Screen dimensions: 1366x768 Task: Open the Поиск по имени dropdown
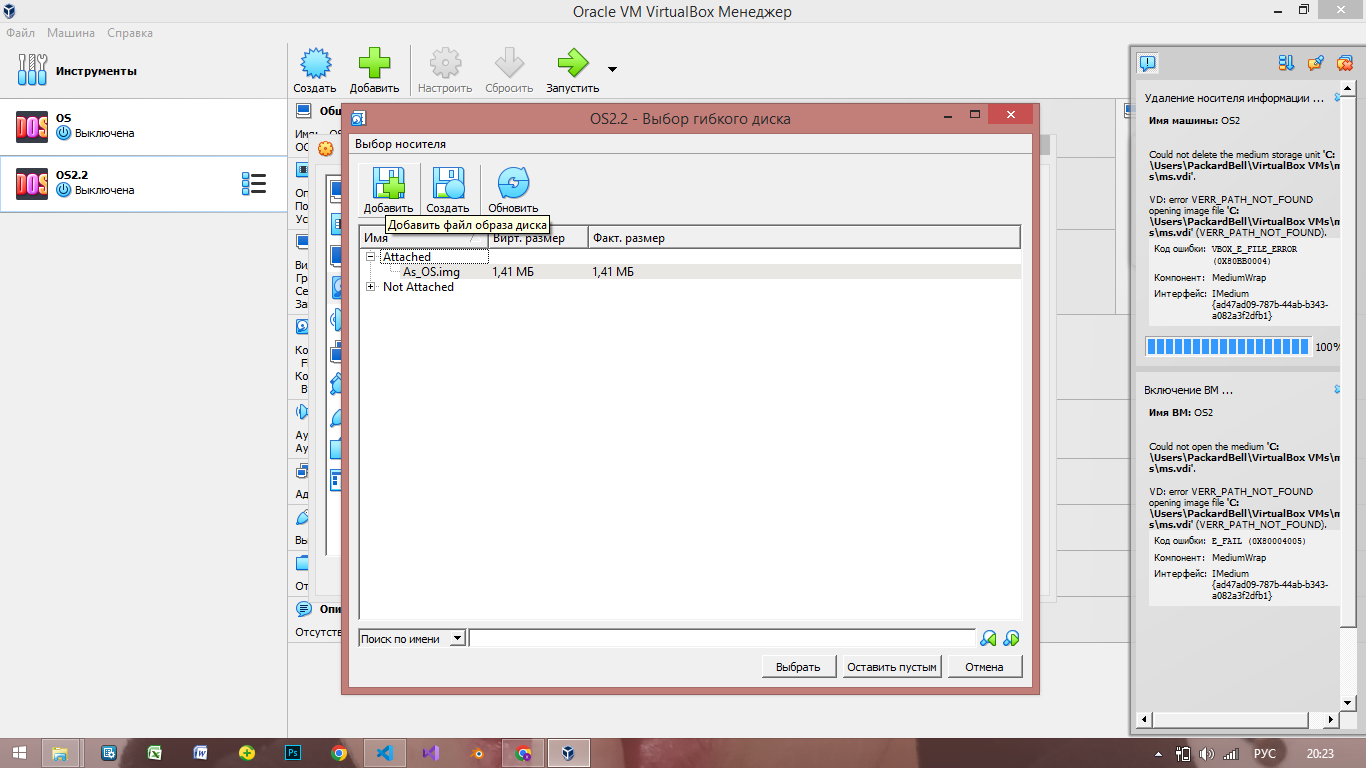coord(412,638)
